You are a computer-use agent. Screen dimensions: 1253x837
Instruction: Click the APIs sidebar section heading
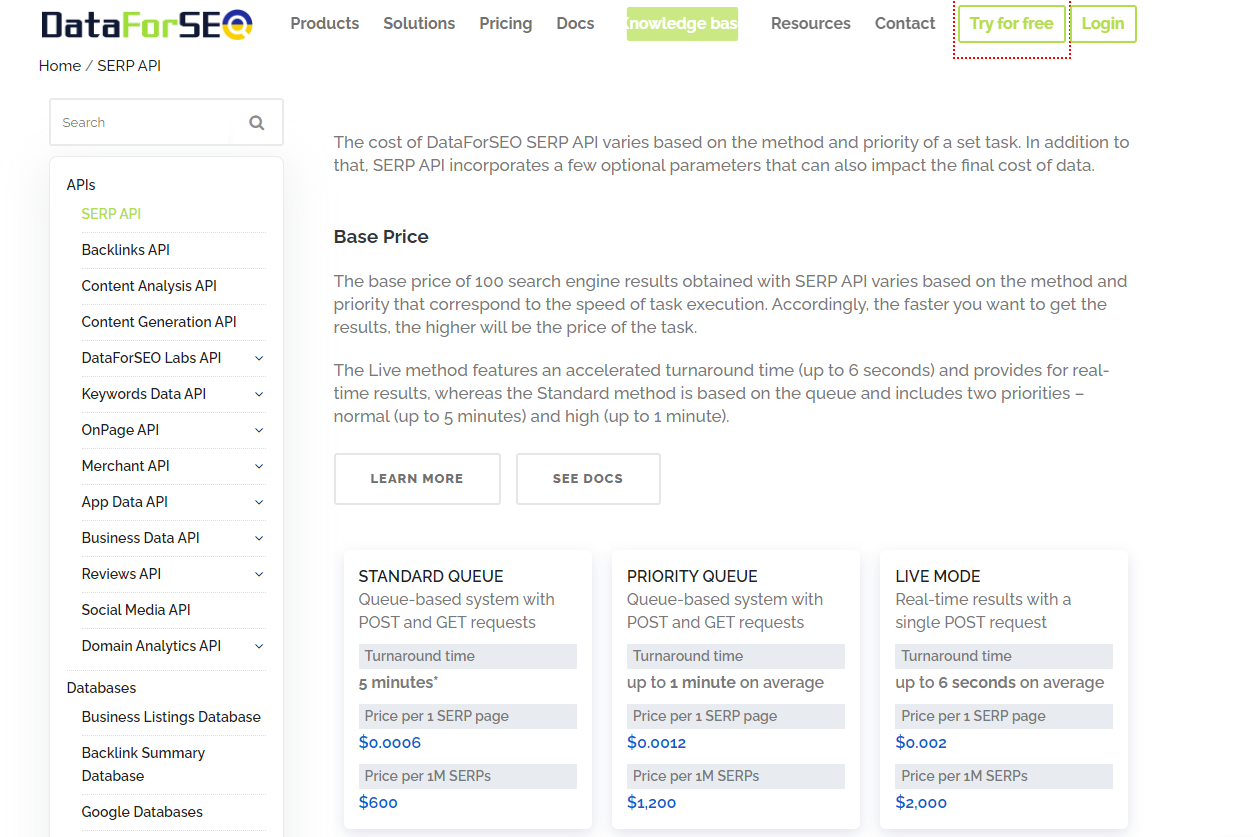point(81,185)
